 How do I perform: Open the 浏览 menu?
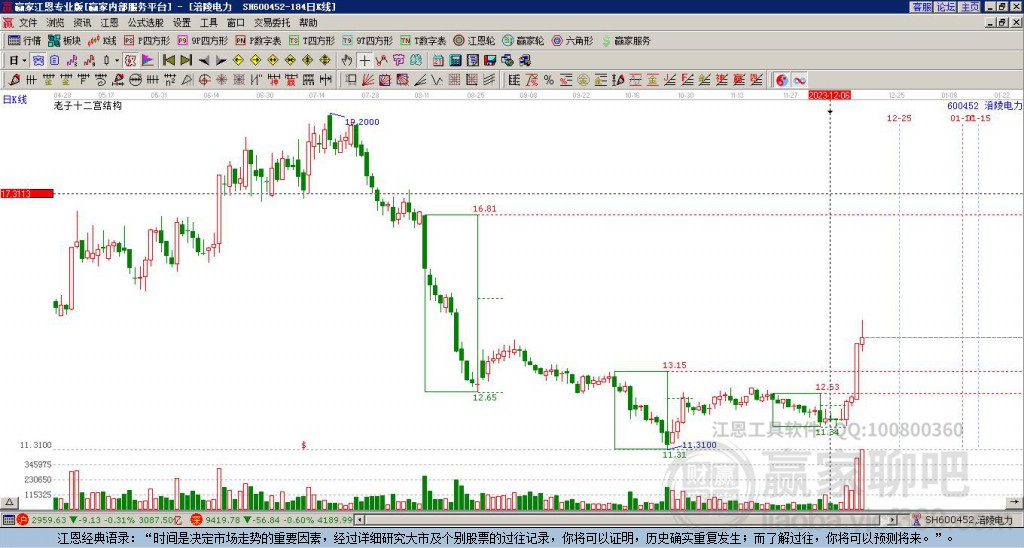(x=56, y=23)
